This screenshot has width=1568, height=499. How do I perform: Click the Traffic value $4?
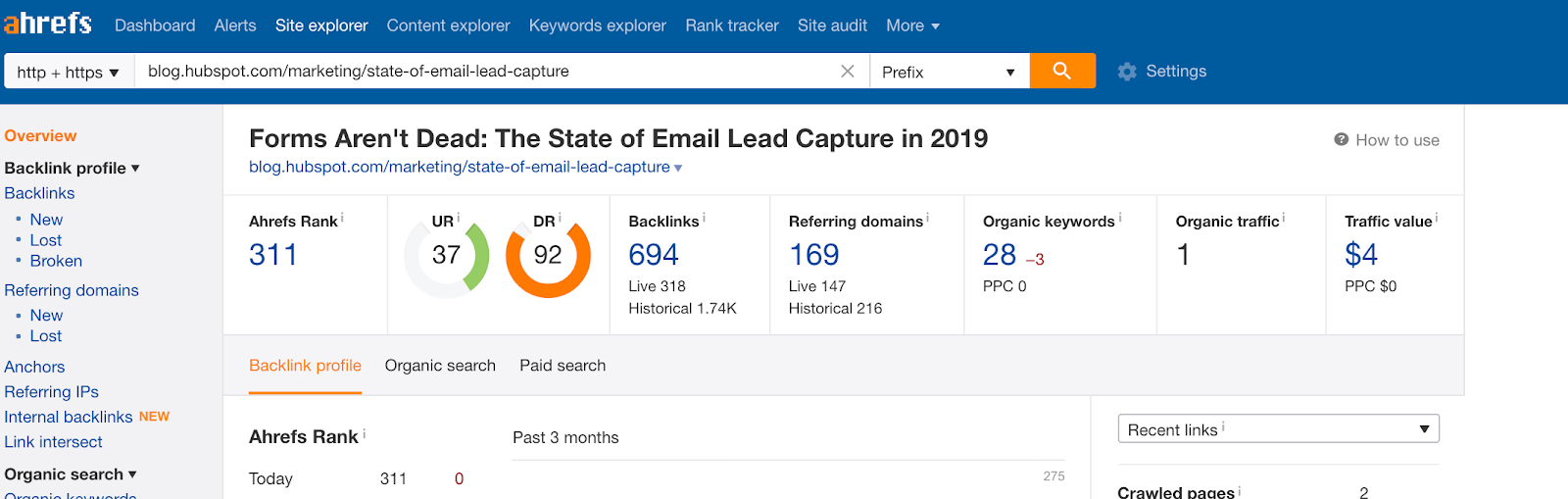[x=1361, y=255]
